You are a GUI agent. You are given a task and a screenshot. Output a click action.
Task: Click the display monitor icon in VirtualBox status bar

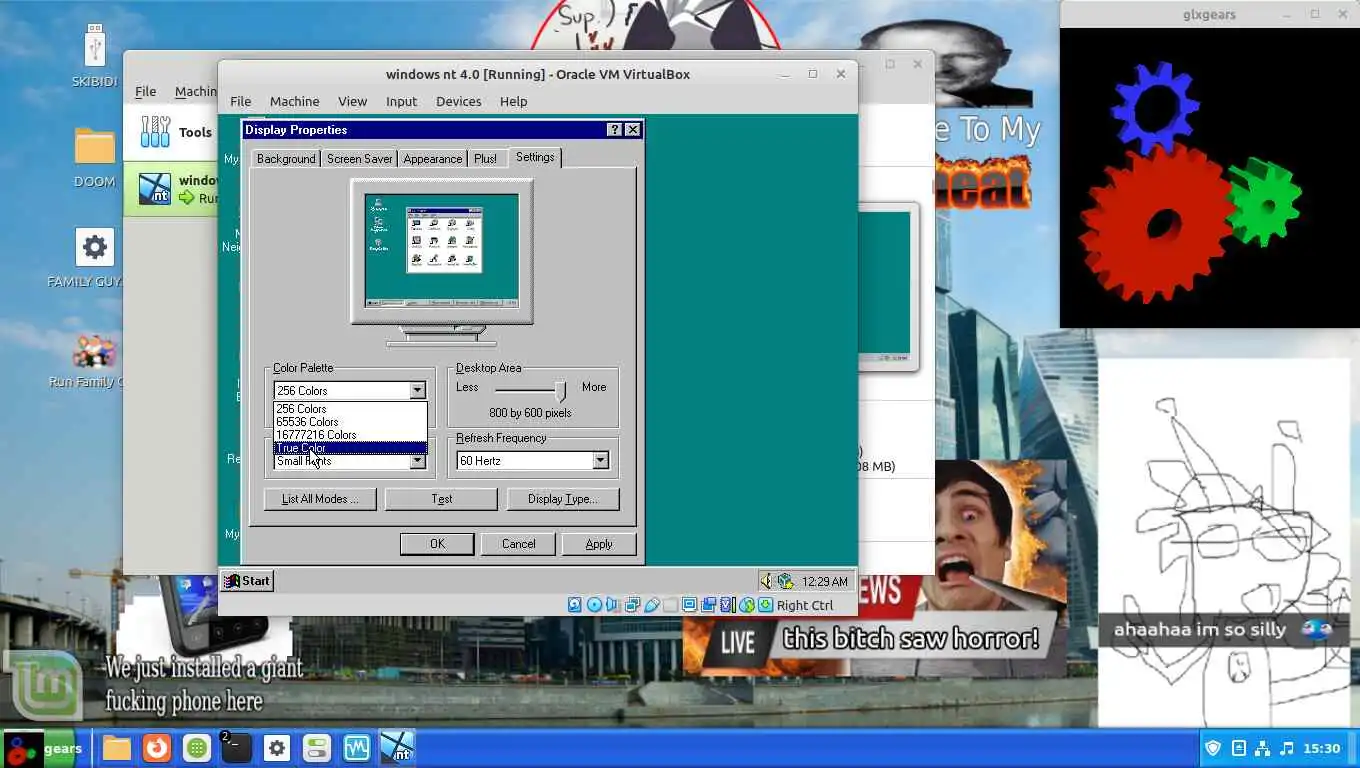pyautogui.click(x=689, y=605)
